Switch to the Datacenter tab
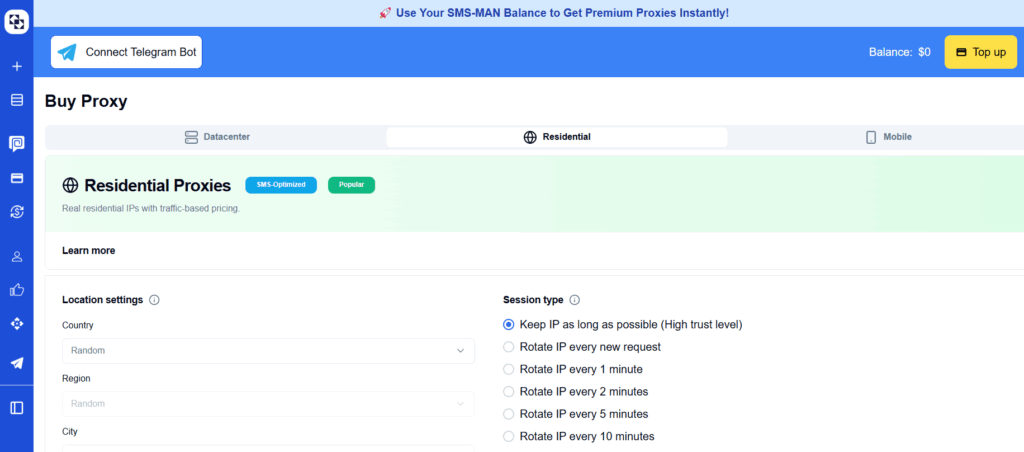Screen dimensions: 1024x452 (217, 137)
